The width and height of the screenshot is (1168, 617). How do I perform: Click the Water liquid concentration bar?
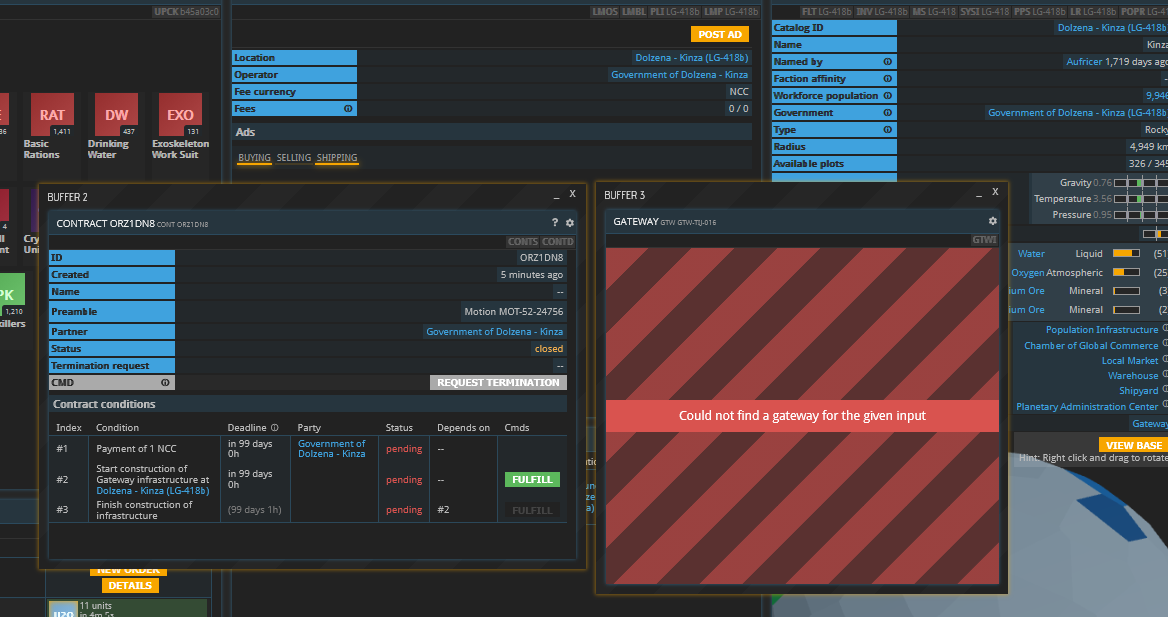pos(1126,254)
